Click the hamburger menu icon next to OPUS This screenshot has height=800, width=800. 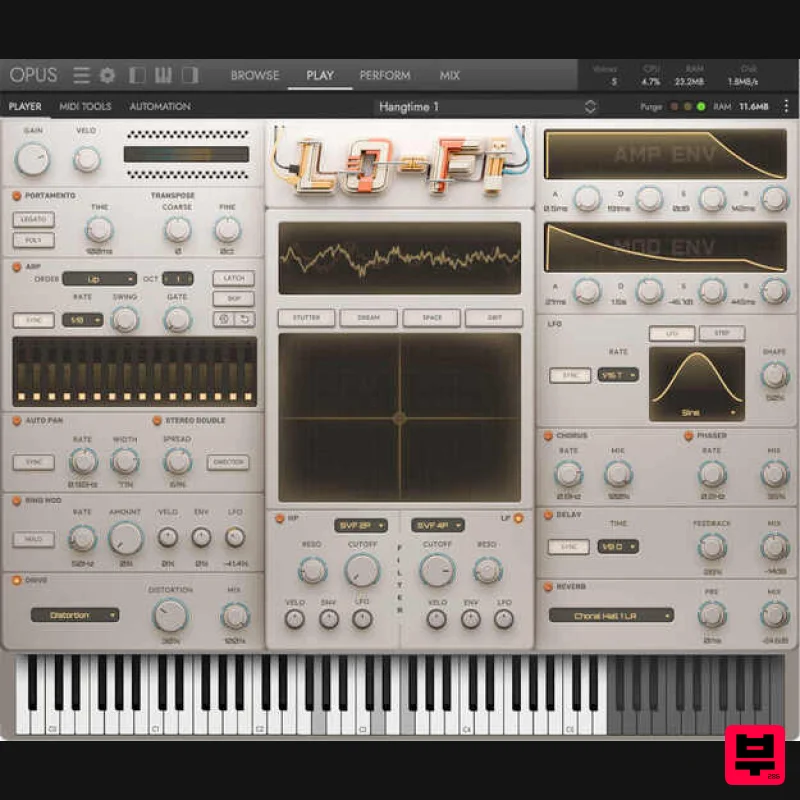[x=81, y=74]
